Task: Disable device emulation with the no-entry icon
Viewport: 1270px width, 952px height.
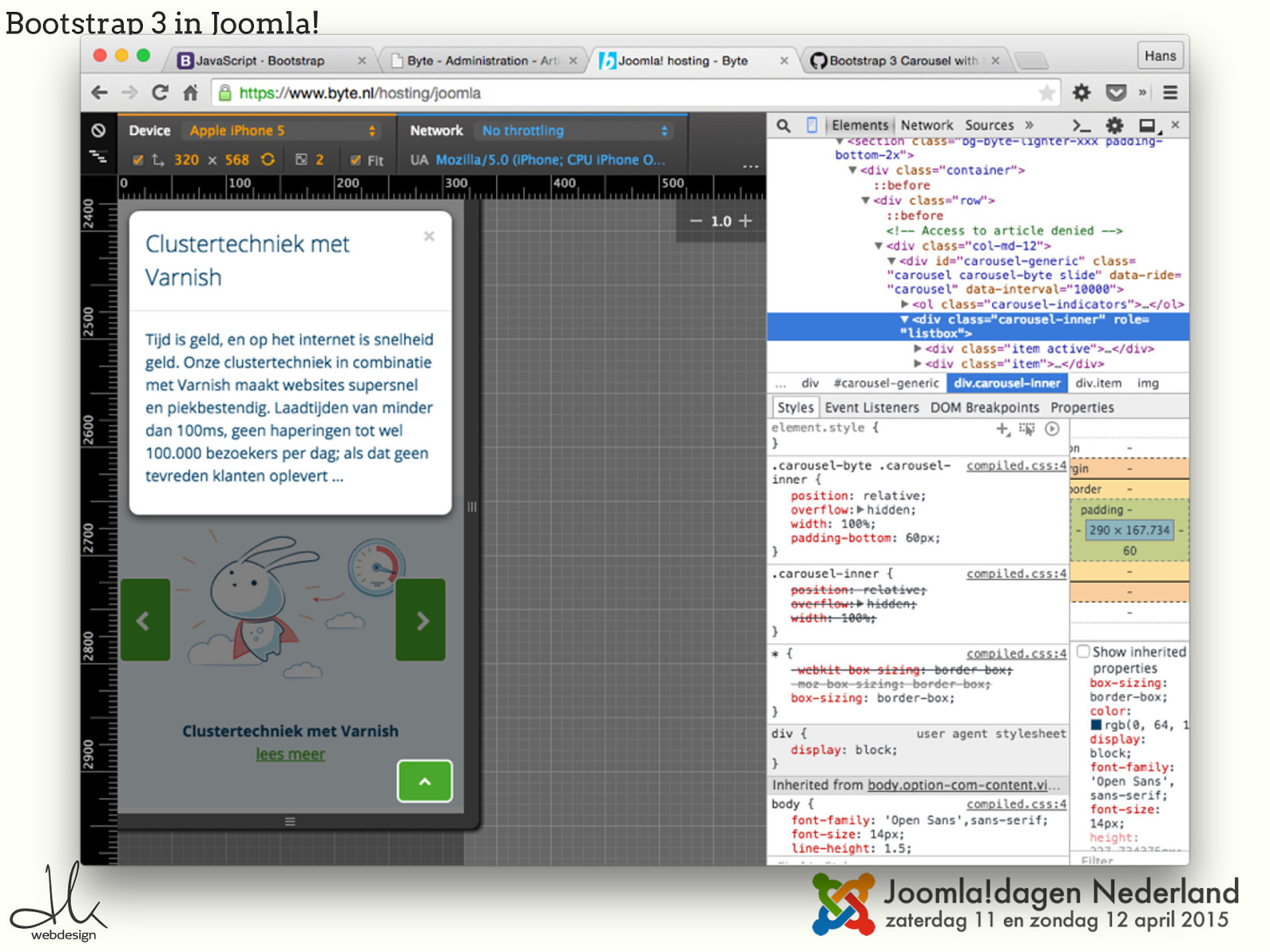Action: point(98,130)
